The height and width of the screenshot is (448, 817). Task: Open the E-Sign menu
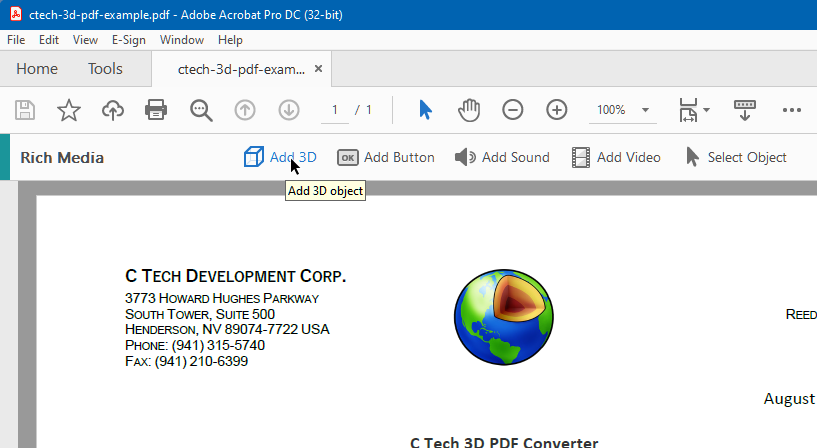coord(129,40)
